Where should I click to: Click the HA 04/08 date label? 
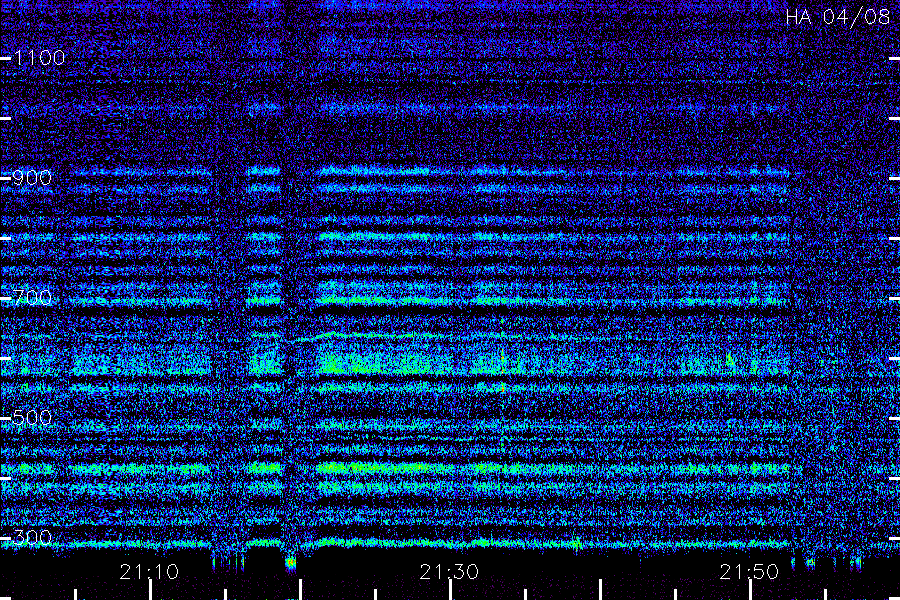837,17
